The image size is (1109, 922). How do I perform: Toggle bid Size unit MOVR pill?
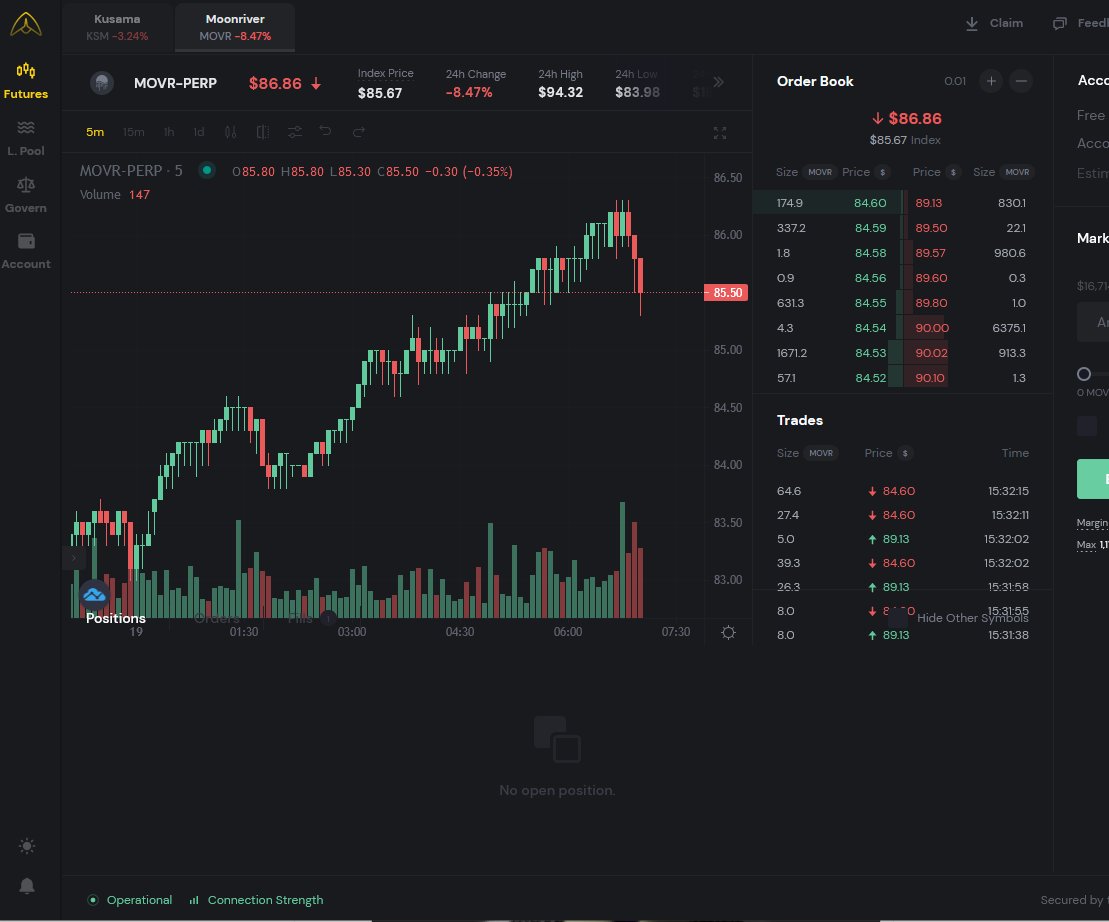820,172
